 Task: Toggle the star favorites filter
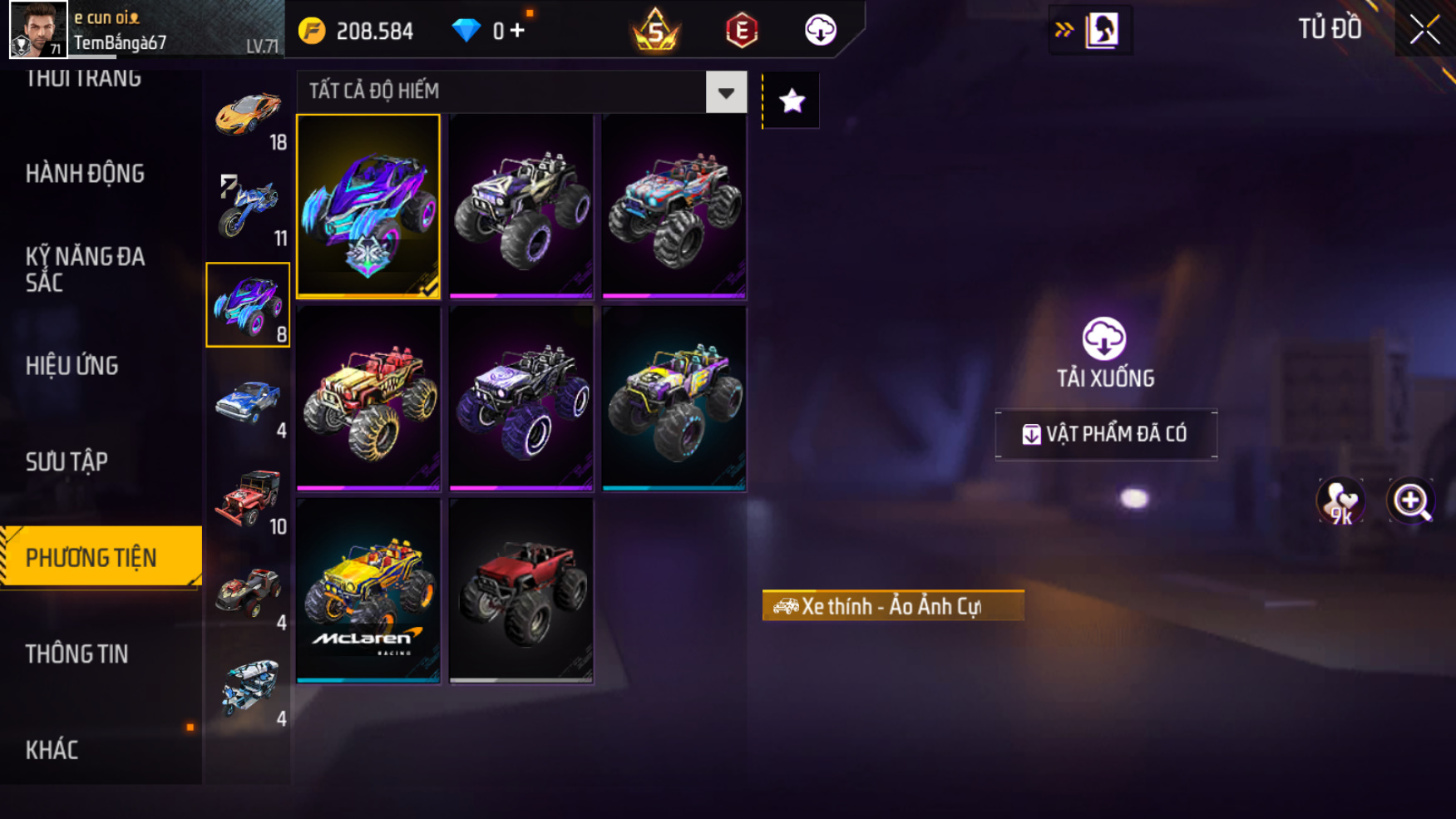[x=792, y=101]
